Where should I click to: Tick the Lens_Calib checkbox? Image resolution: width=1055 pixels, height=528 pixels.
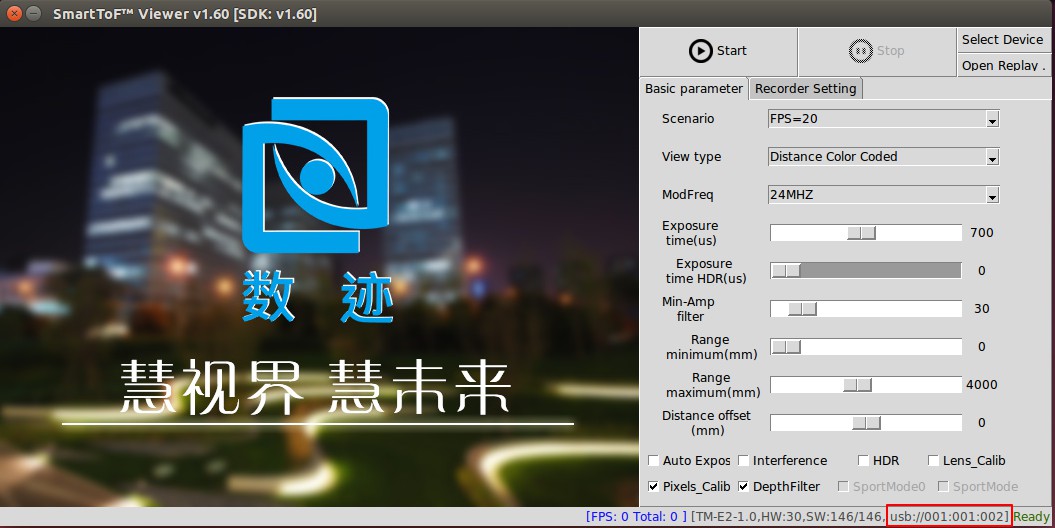click(933, 461)
